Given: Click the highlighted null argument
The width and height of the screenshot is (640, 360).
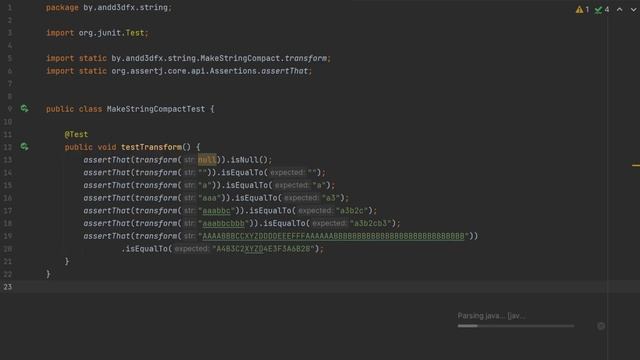Looking at the screenshot, I should (207, 160).
